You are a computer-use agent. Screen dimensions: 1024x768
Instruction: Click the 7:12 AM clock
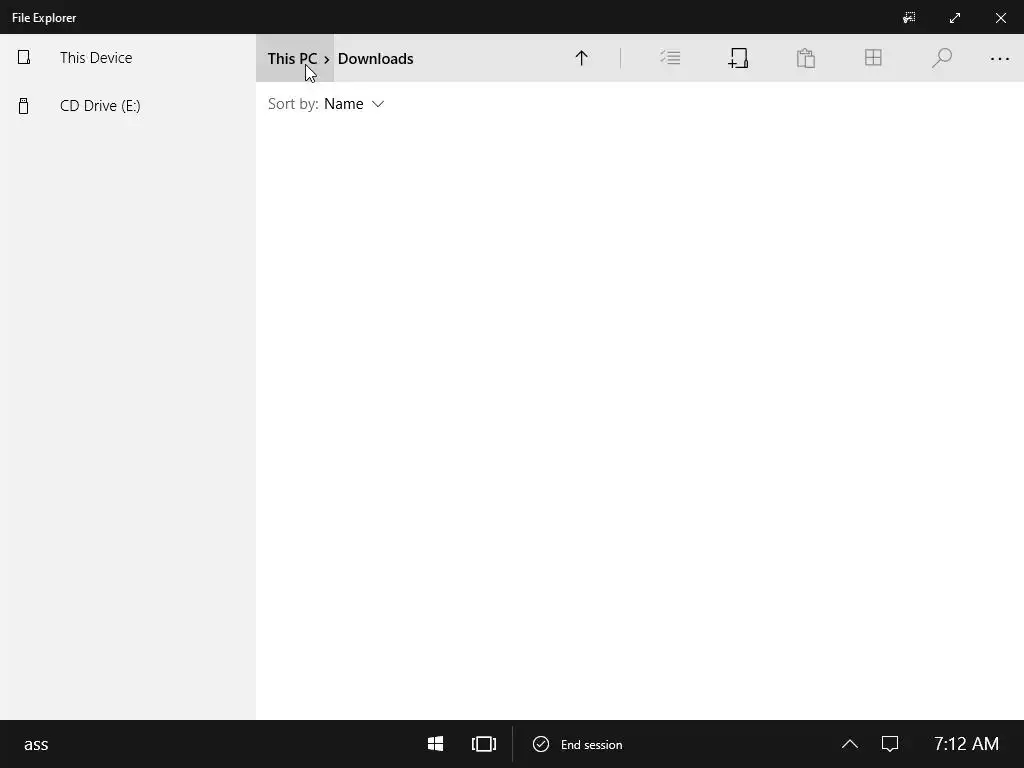pyautogui.click(x=966, y=744)
